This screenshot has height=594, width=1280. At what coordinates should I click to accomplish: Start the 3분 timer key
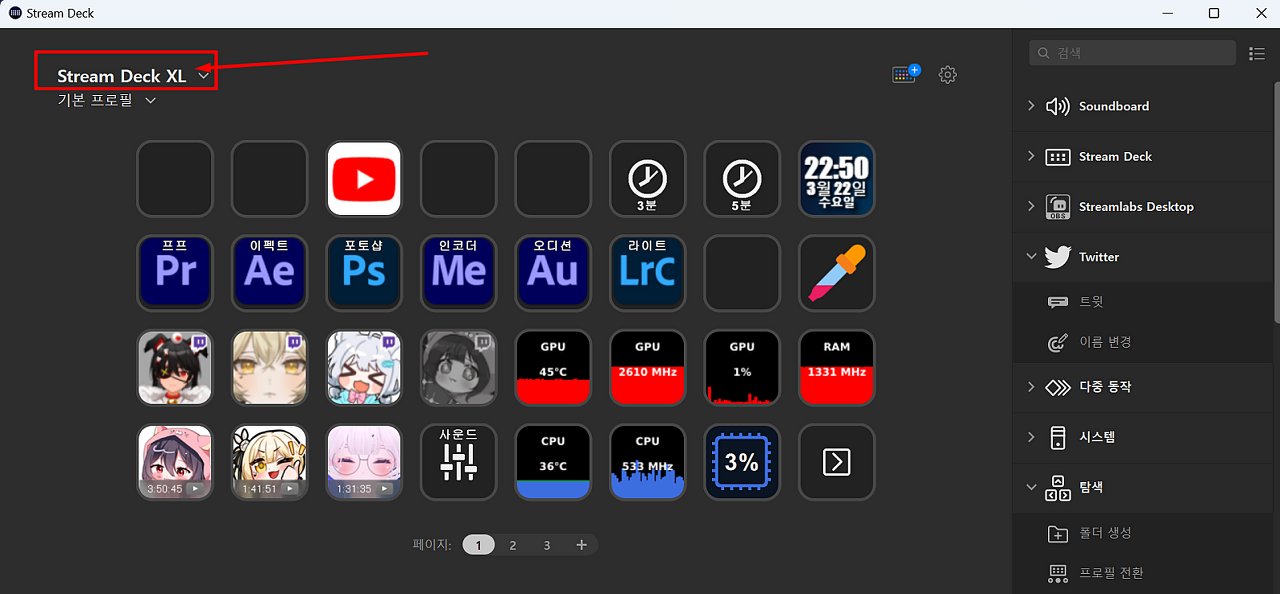point(647,179)
